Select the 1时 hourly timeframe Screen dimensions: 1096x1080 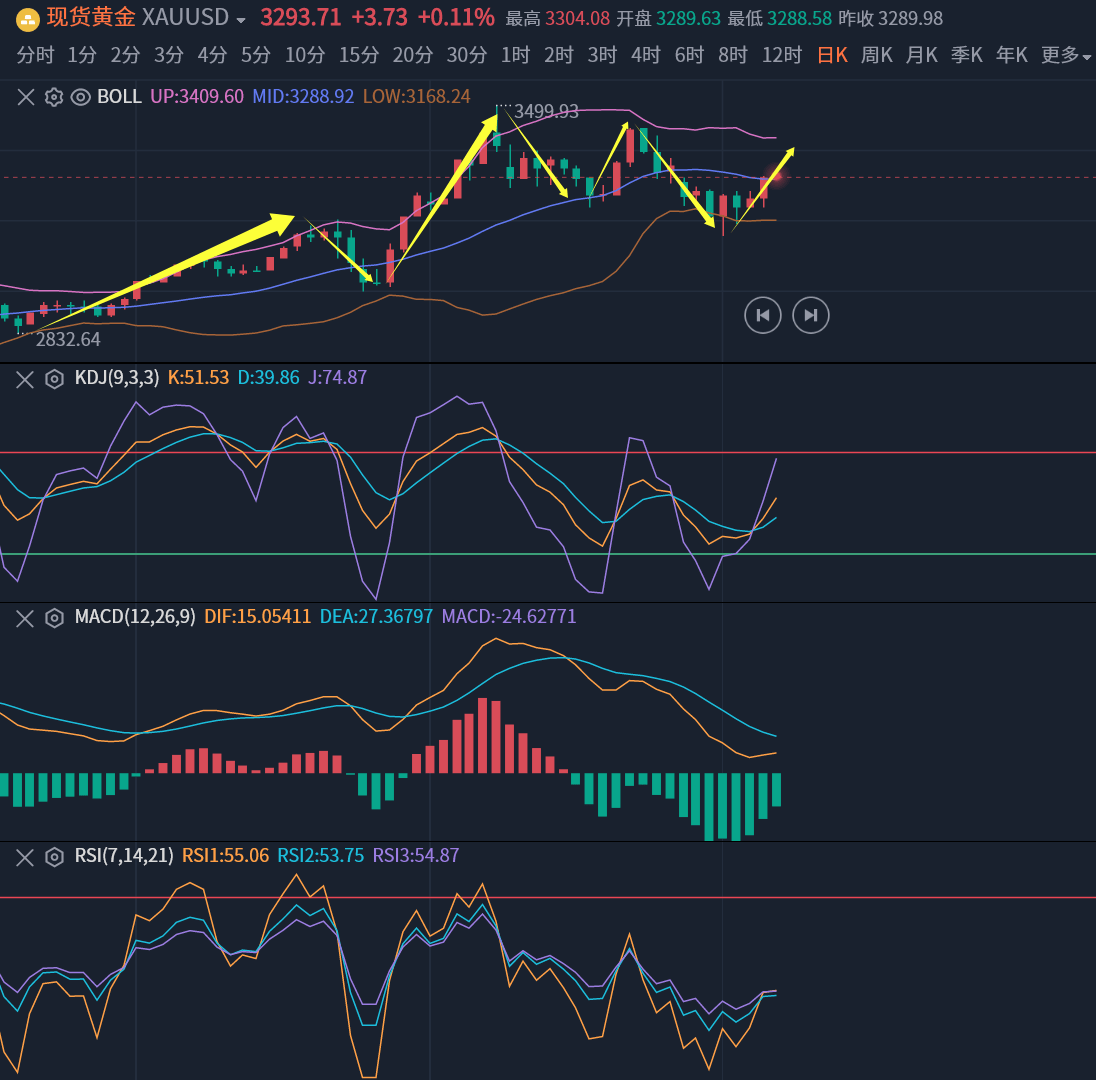(x=515, y=56)
